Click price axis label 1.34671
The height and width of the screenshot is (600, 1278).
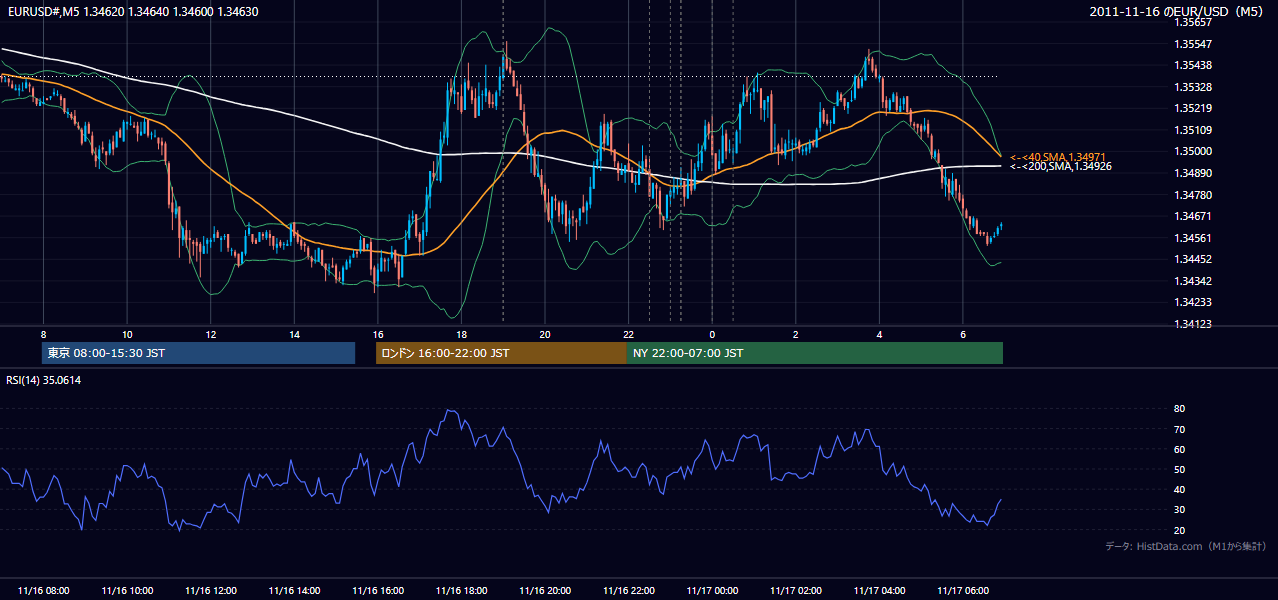1193,217
